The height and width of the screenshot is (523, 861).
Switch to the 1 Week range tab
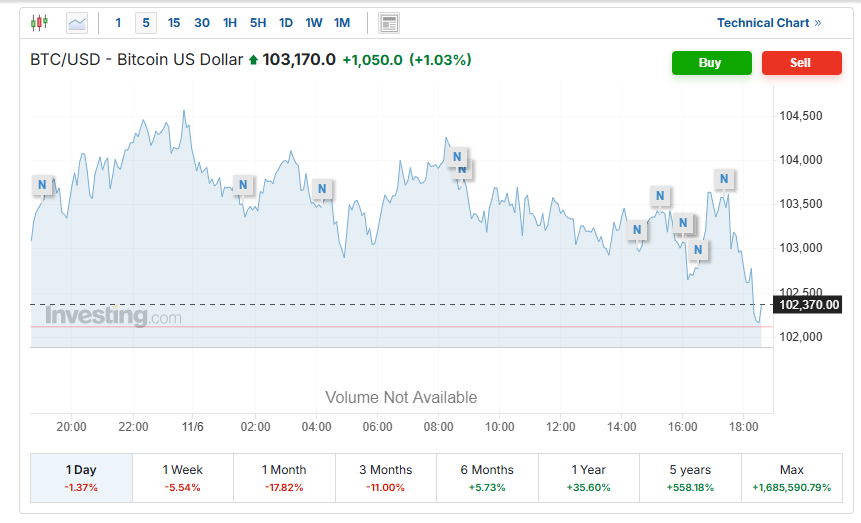point(182,477)
